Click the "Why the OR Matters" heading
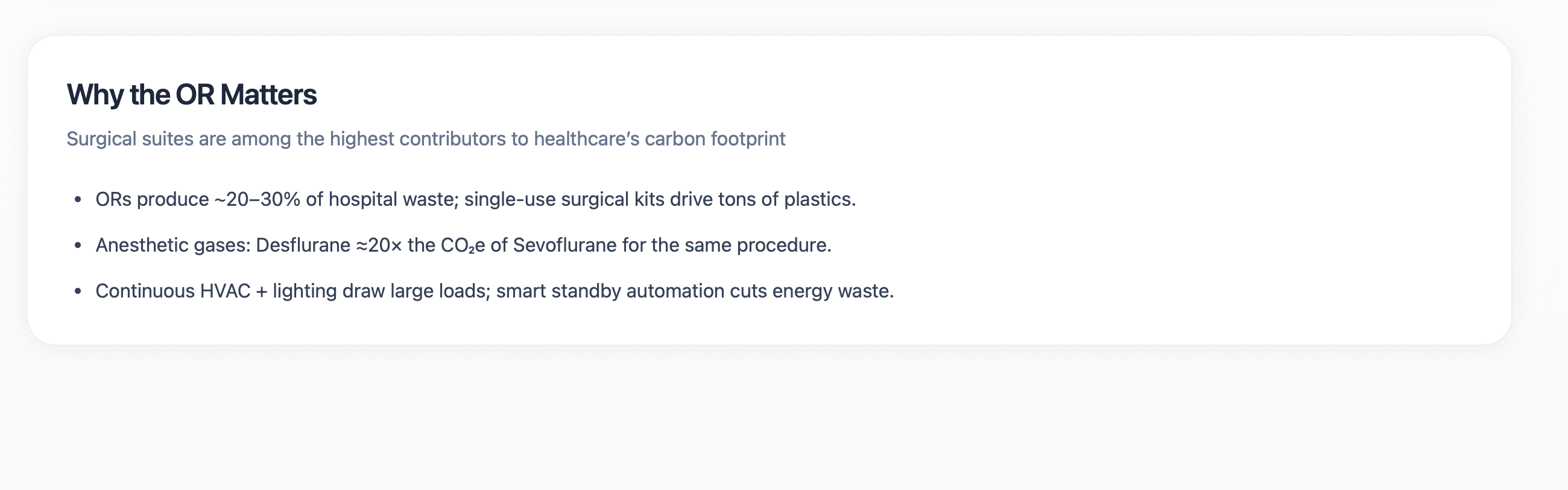 191,95
